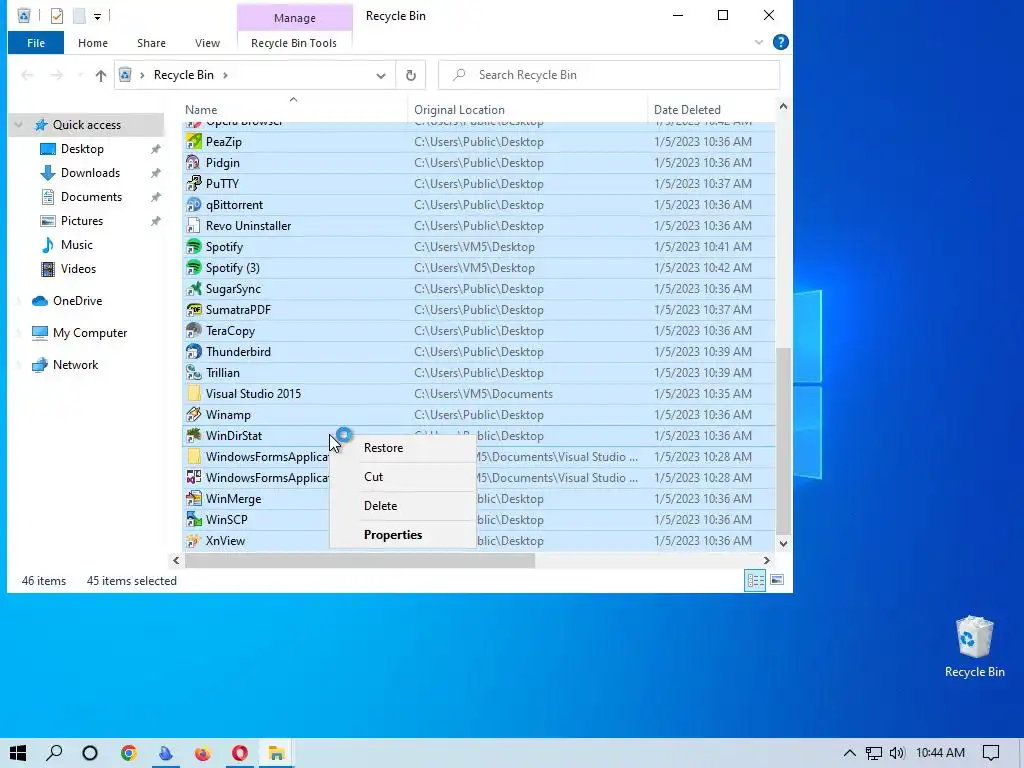Select Pictures in the navigation pane
Viewport: 1024px width, 768px height.
[x=82, y=221]
